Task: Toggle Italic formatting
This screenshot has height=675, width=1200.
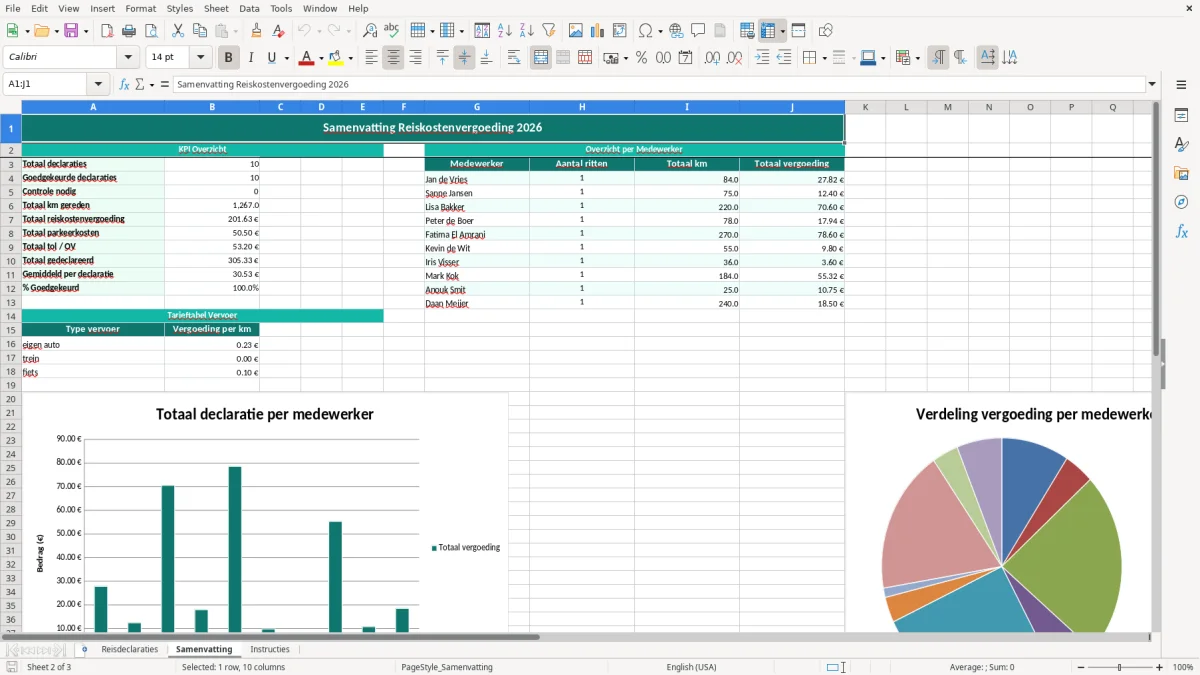Action: (x=250, y=58)
